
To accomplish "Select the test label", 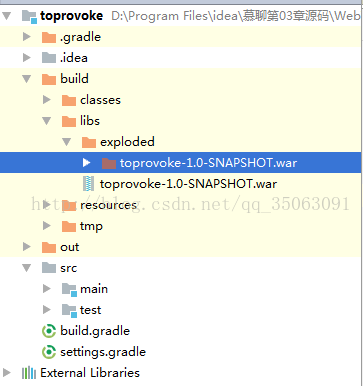I will [90, 310].
